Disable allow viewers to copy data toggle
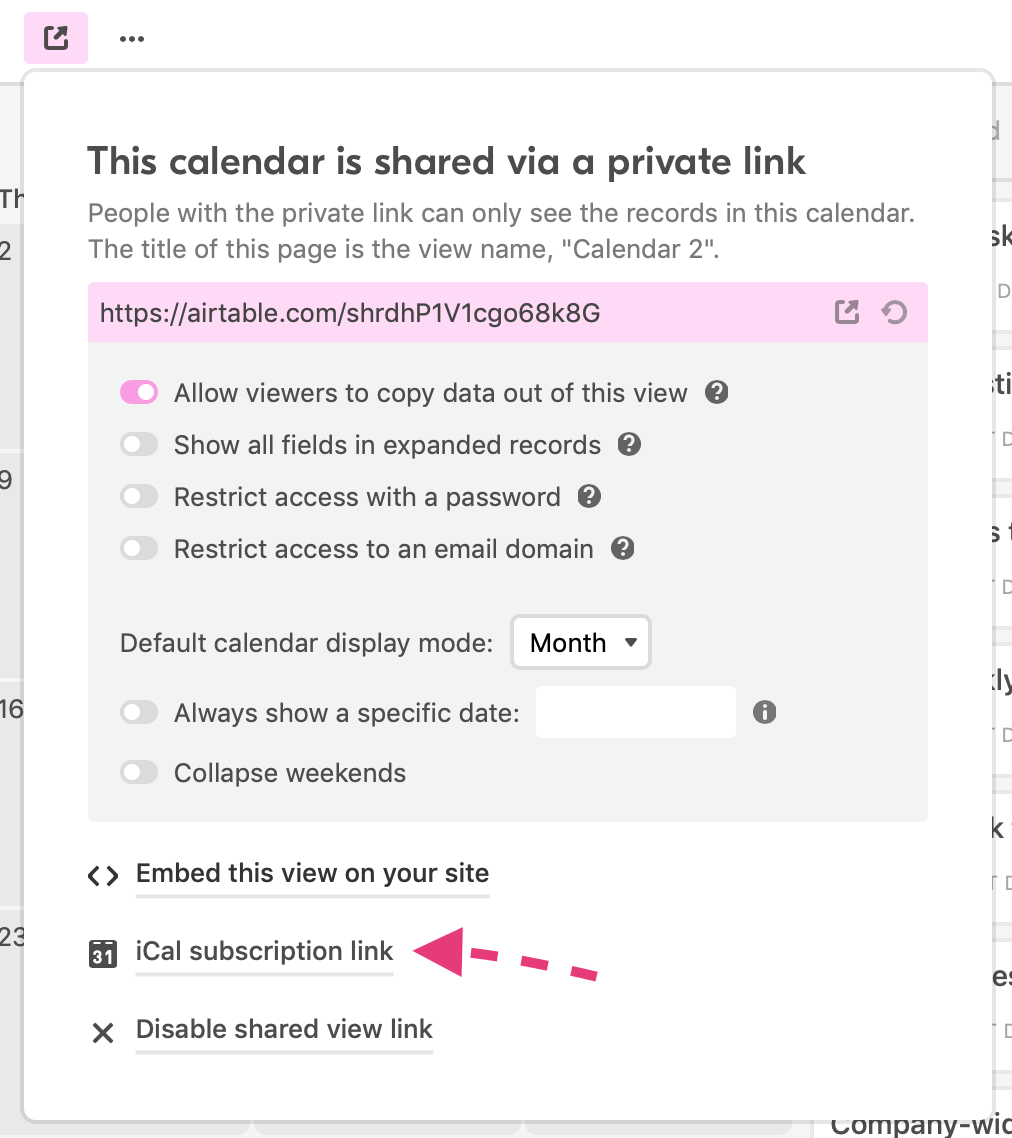Image resolution: width=1012 pixels, height=1138 pixels. click(x=139, y=393)
